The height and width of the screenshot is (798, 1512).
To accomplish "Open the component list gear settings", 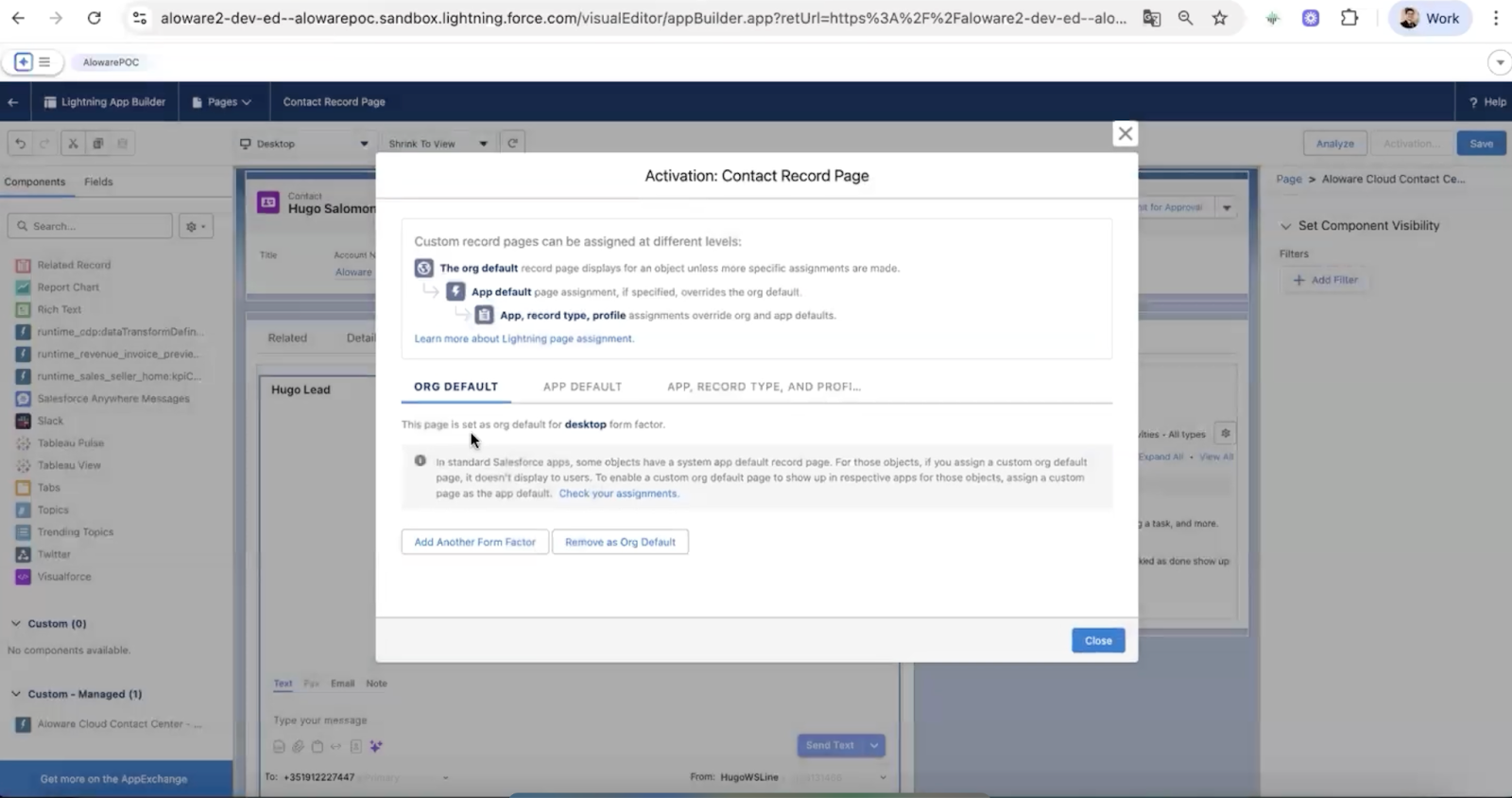I will pyautogui.click(x=196, y=226).
